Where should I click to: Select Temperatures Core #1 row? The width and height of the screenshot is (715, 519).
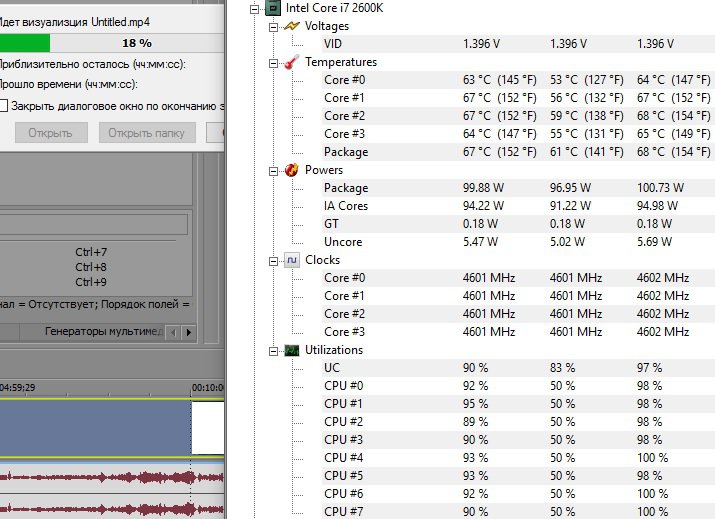pos(519,98)
